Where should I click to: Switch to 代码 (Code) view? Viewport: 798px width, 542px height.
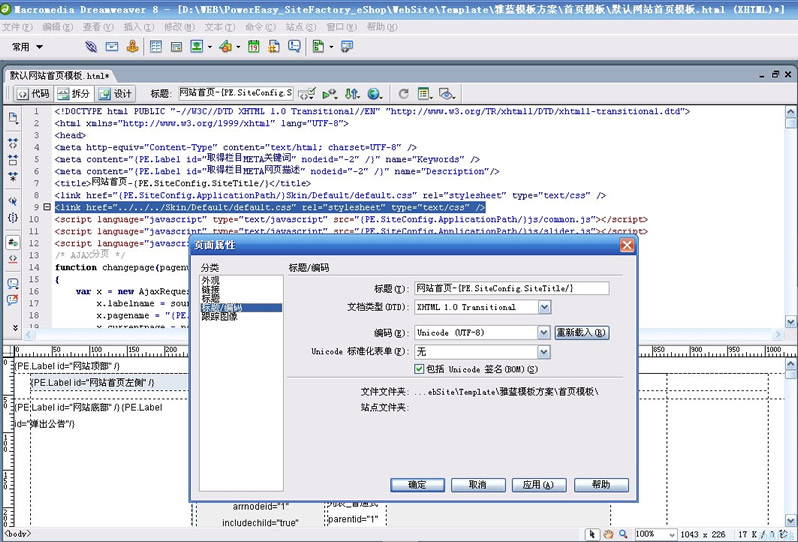pos(34,94)
